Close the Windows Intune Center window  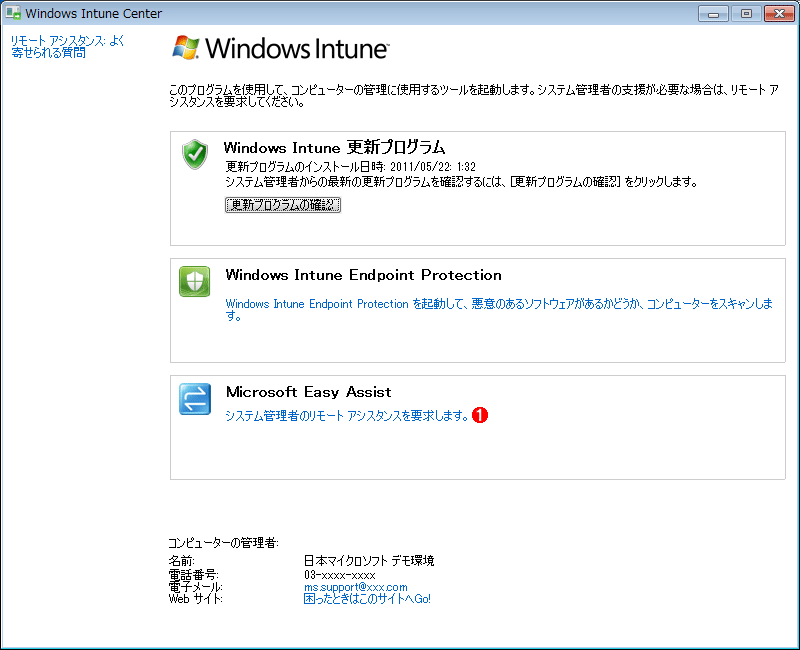click(779, 13)
